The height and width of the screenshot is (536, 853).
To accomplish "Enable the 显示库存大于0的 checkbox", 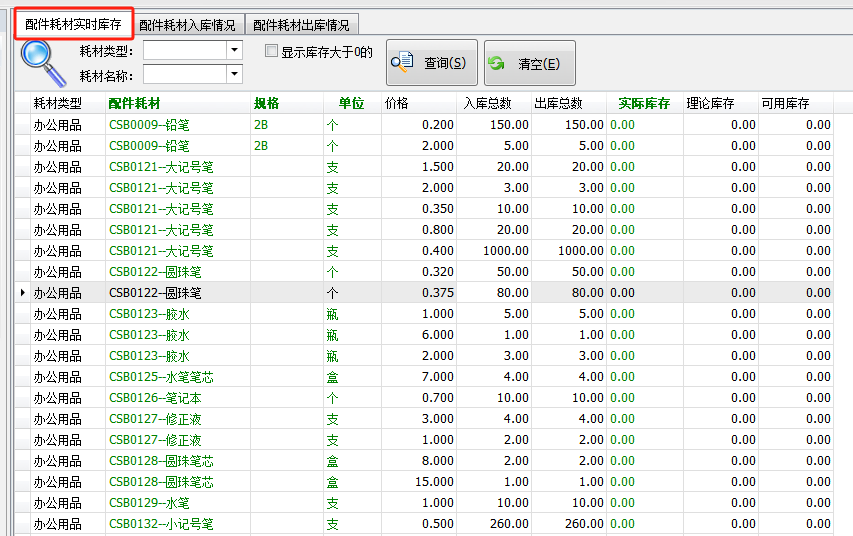I will (x=271, y=51).
